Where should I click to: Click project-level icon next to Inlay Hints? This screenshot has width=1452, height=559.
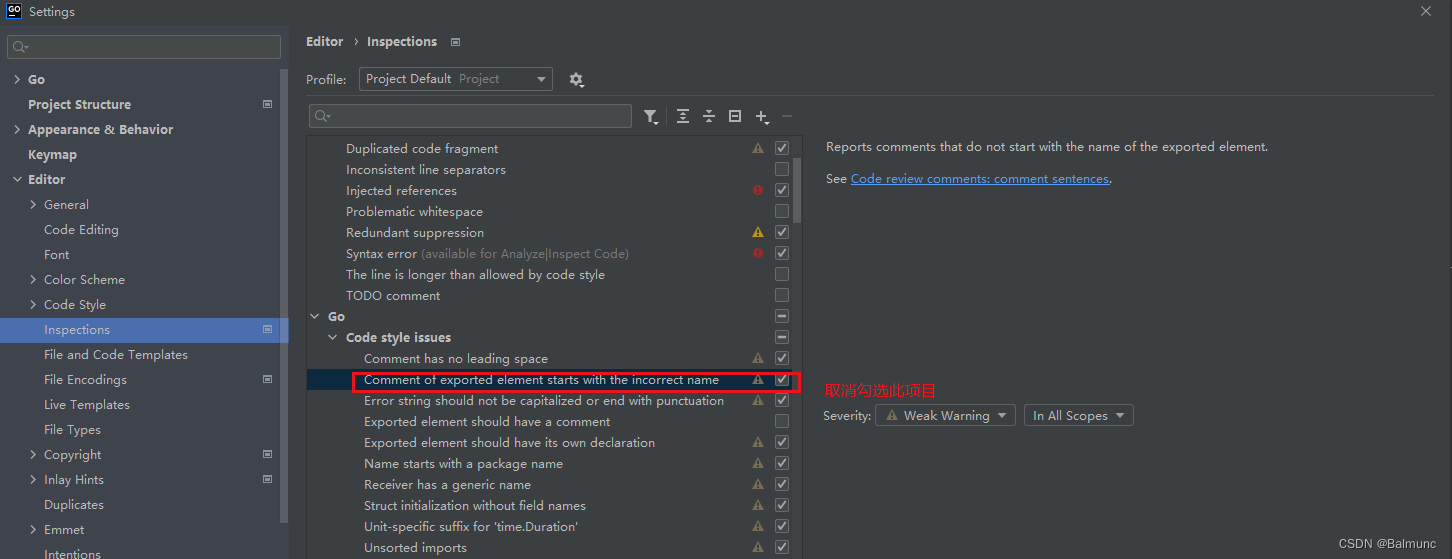pyautogui.click(x=267, y=479)
